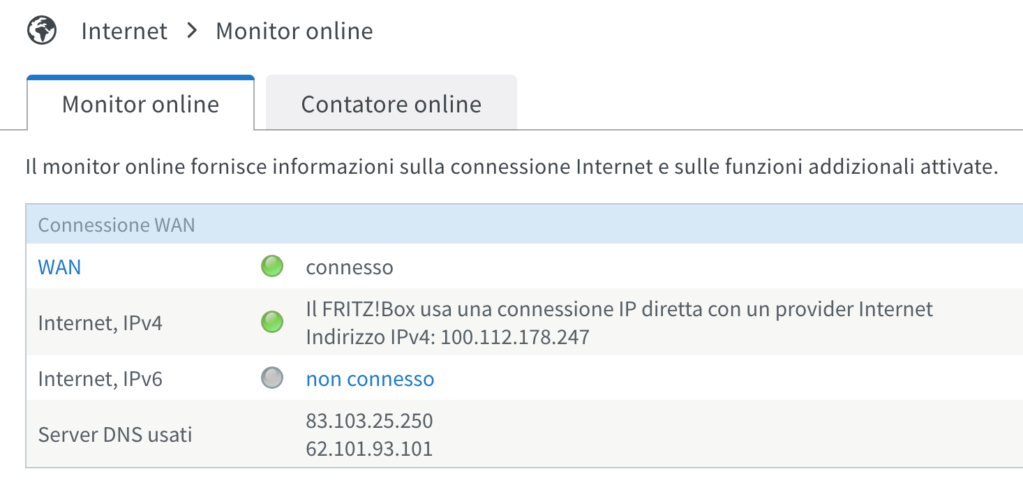Click the 'Internet, IPv6' row label

(100, 379)
